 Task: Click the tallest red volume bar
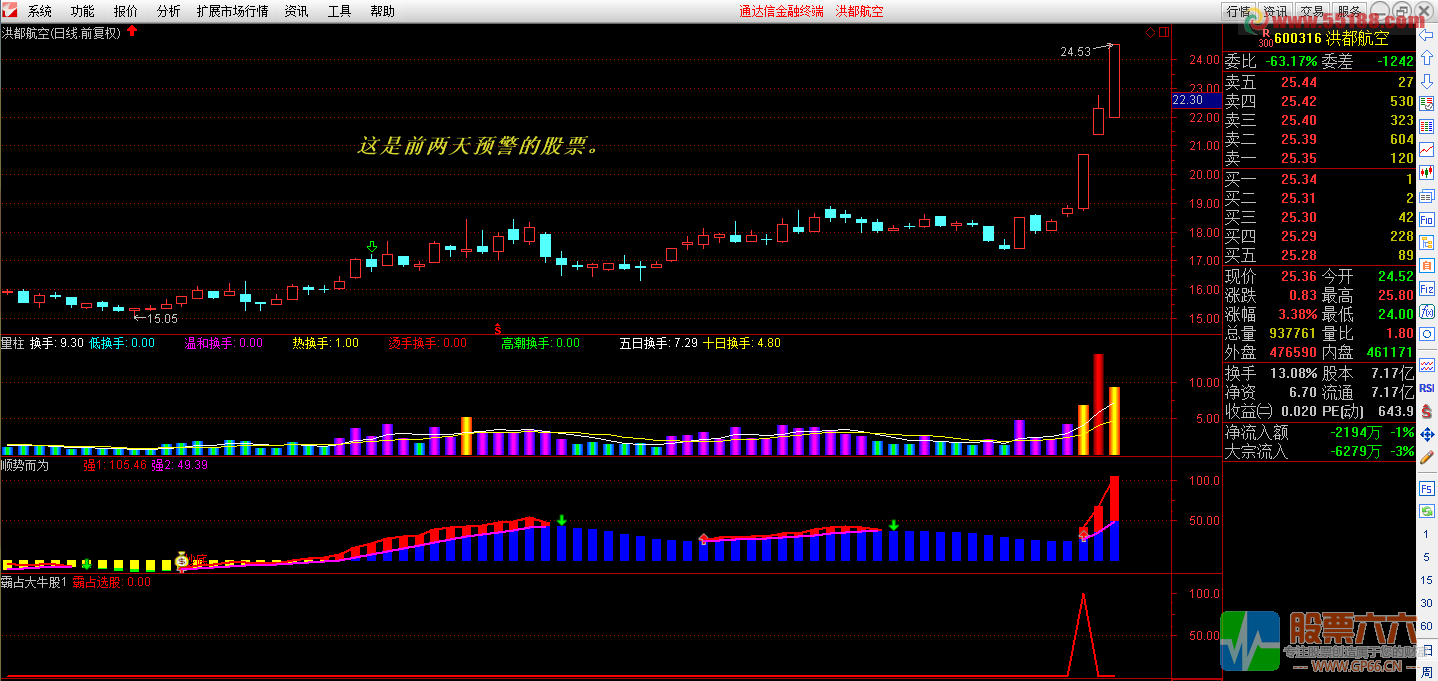tap(1098, 405)
